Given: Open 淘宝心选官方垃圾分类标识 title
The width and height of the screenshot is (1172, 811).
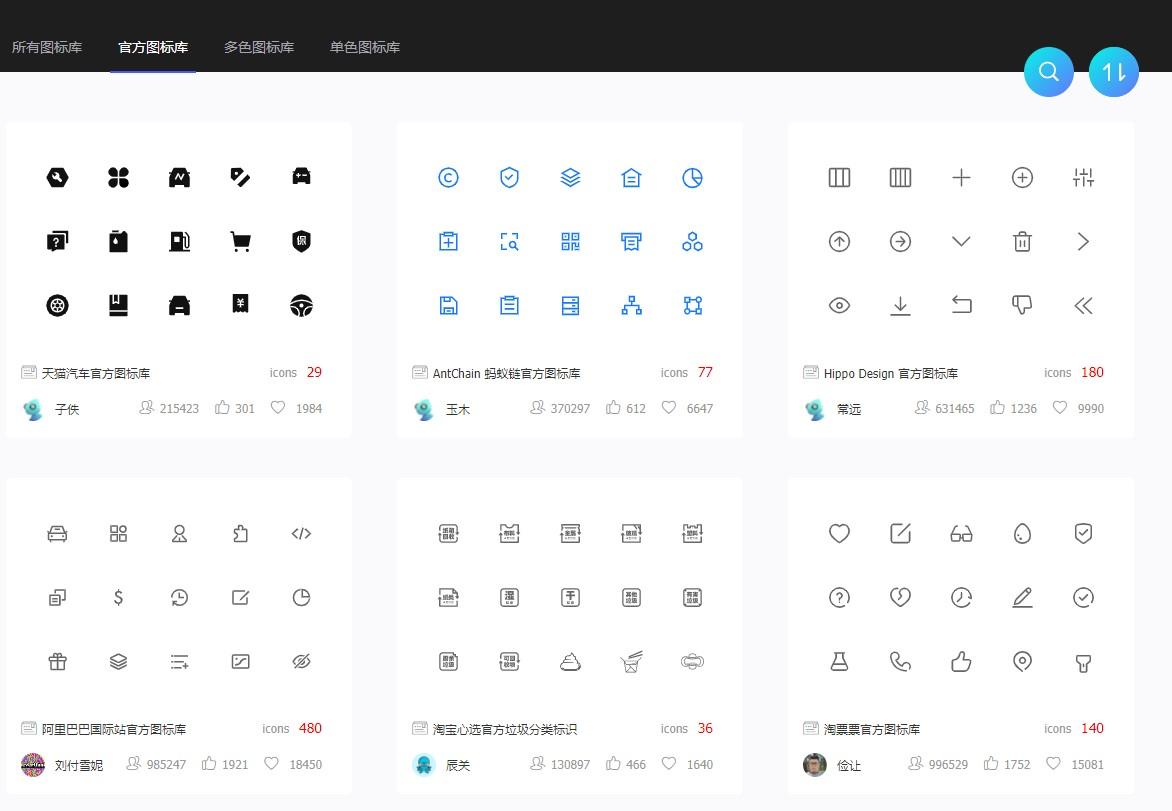Looking at the screenshot, I should click(x=505, y=729).
